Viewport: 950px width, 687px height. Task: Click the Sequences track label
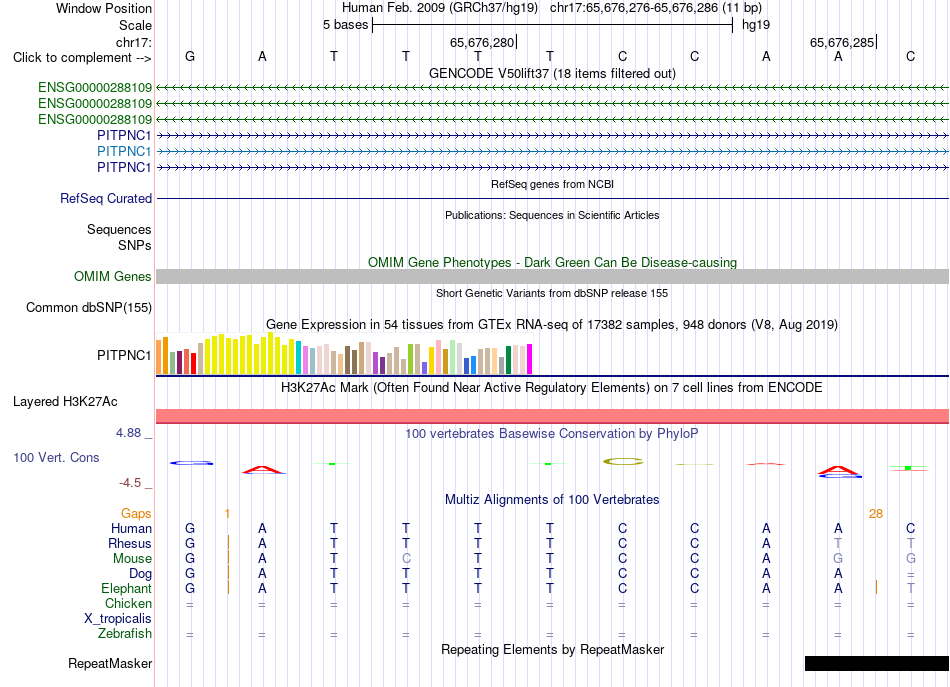[x=119, y=230]
